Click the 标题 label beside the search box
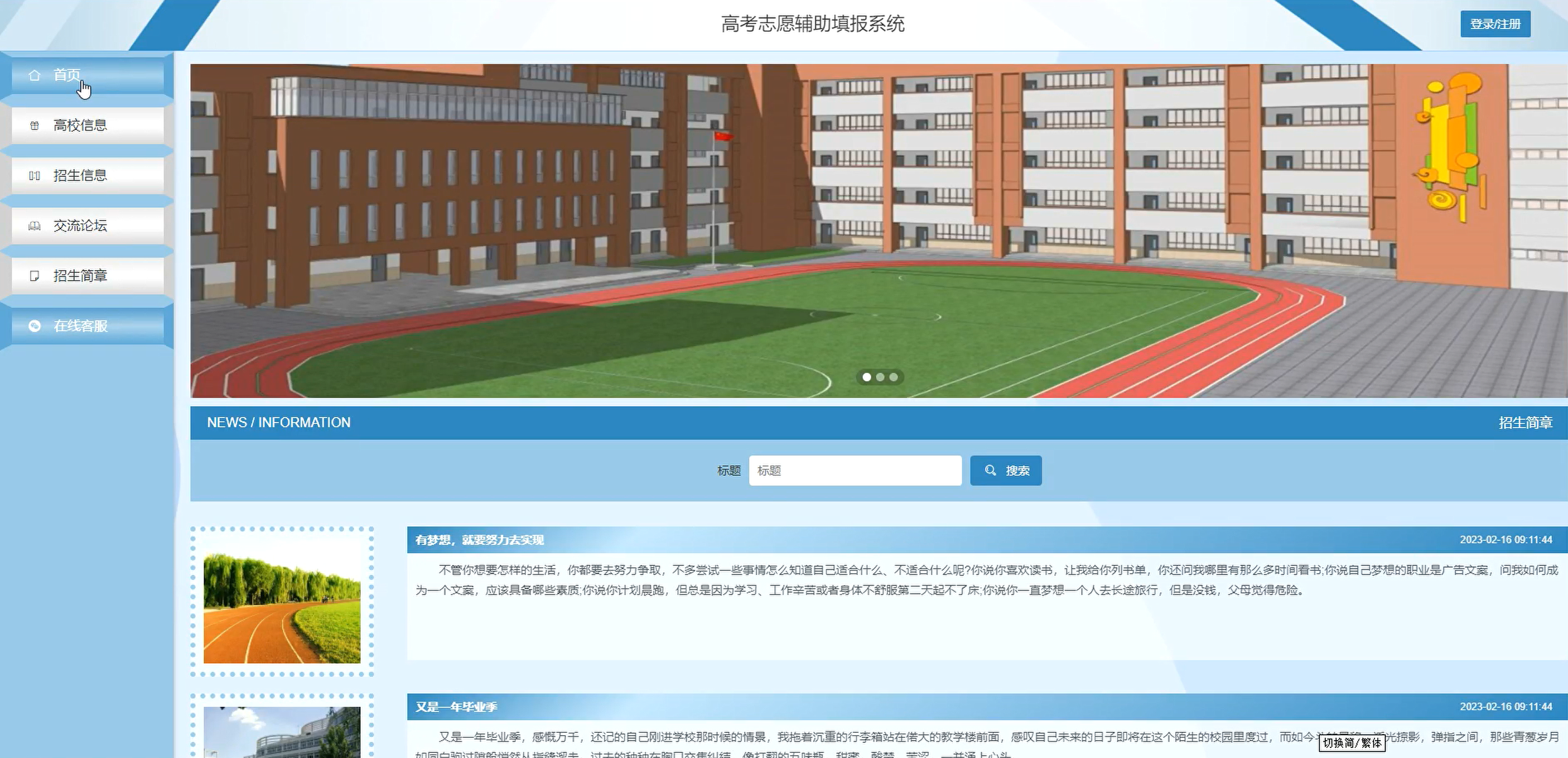This screenshot has width=1568, height=758. click(728, 471)
